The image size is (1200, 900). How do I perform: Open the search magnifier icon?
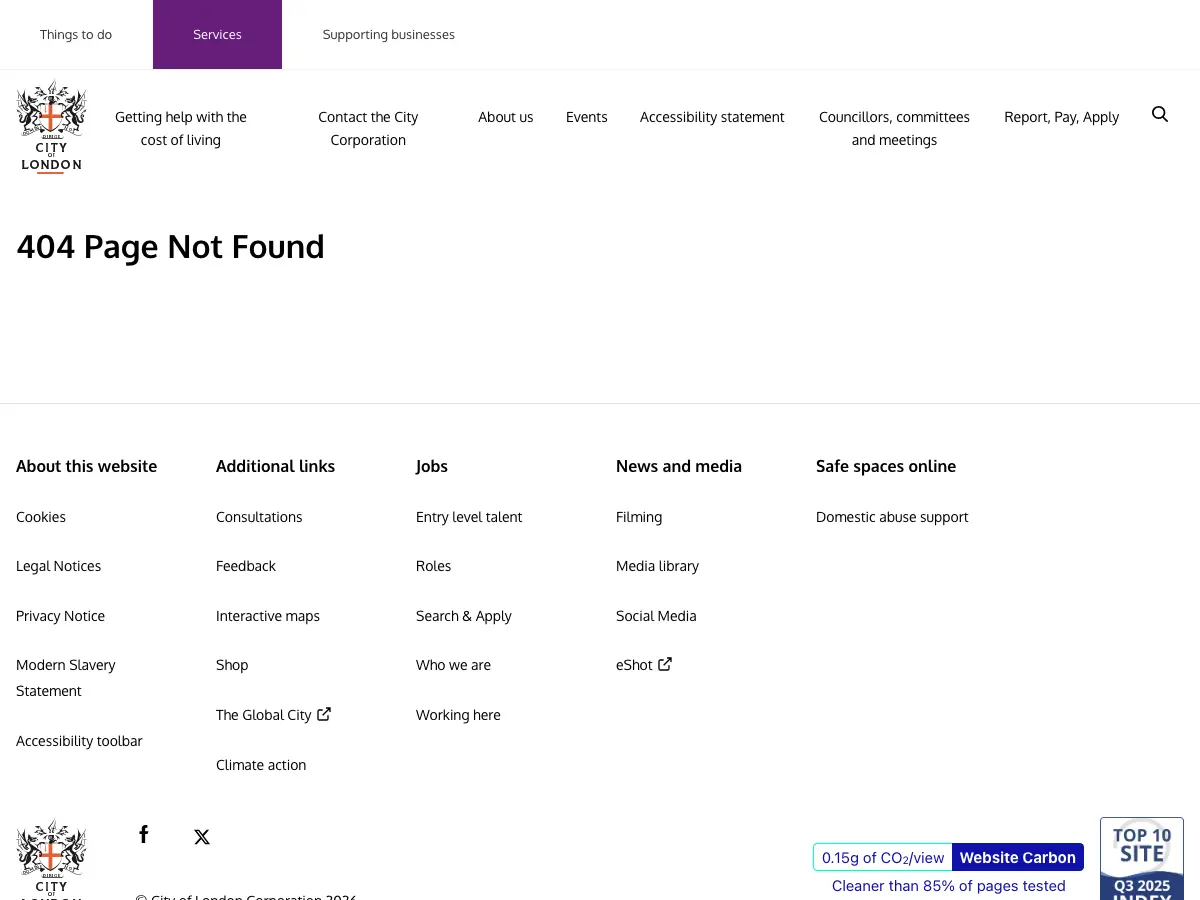tap(1160, 114)
